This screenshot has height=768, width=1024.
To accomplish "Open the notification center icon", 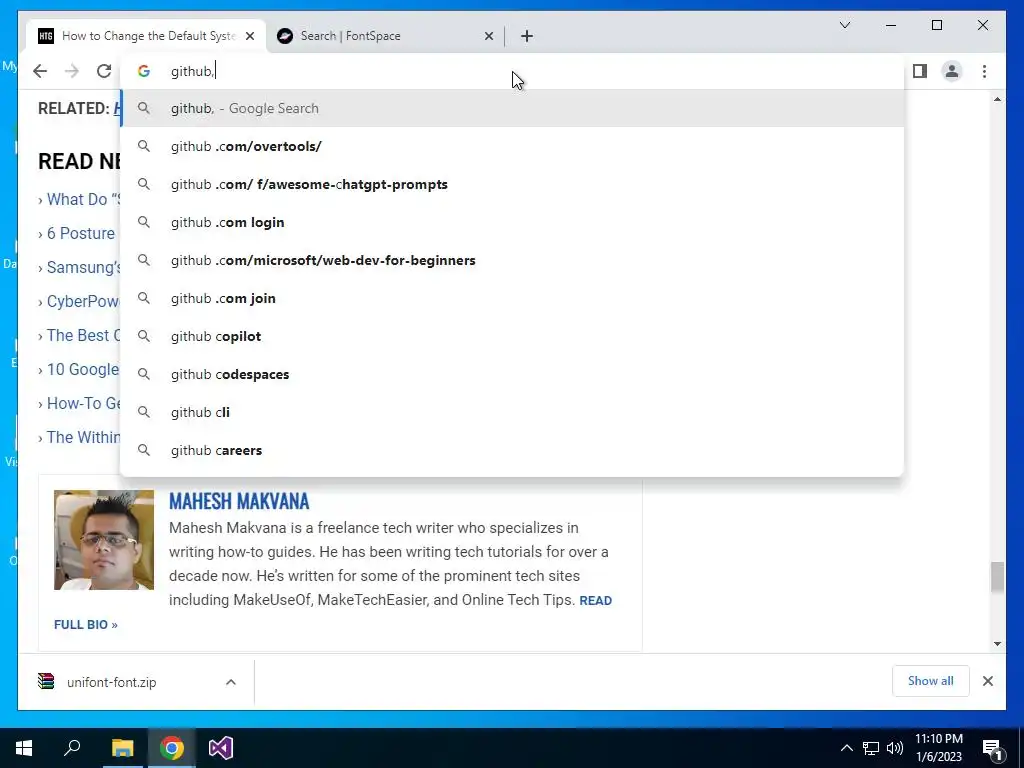I will [991, 748].
